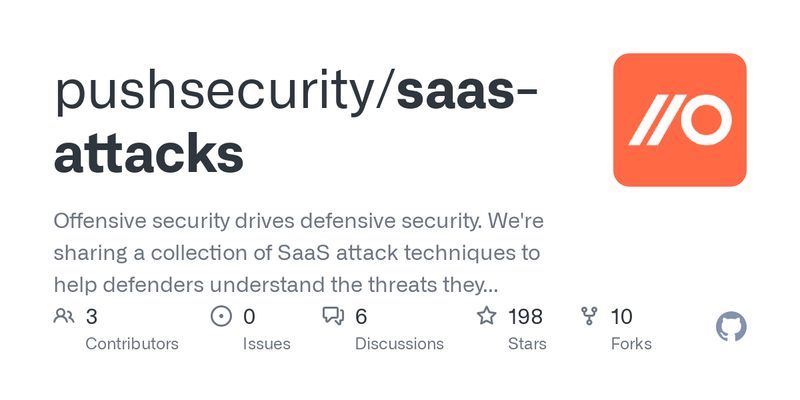800x400 pixels.
Task: Open the Forks label
Action: 631,344
